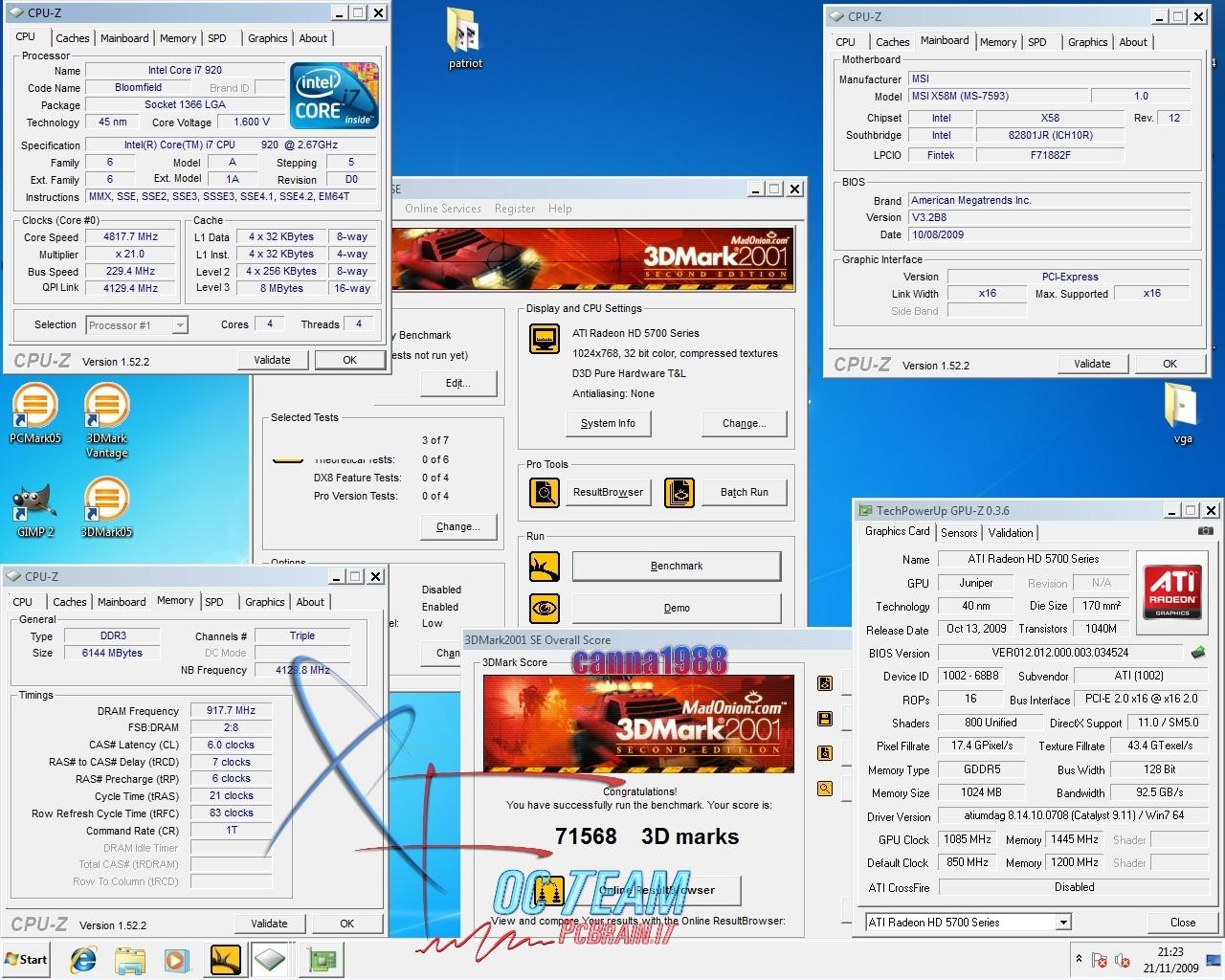Click the Benchmark icon in the Run section
Screen dimensions: 1225x980
point(545,567)
